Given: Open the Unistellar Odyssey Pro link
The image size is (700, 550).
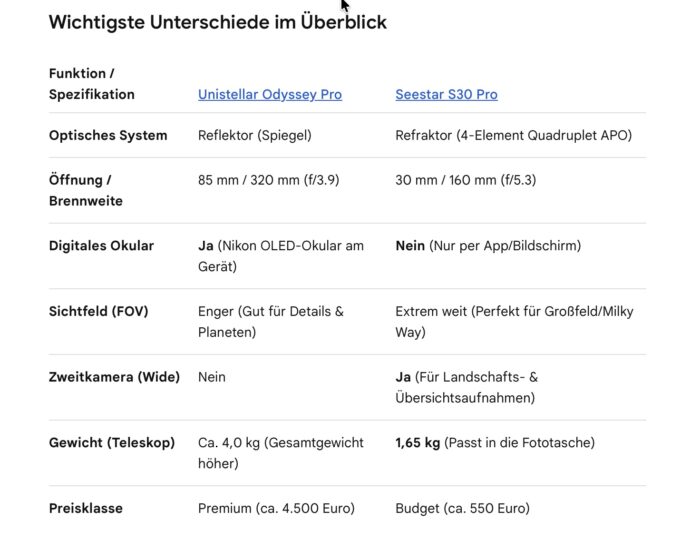Looking at the screenshot, I should (270, 95).
